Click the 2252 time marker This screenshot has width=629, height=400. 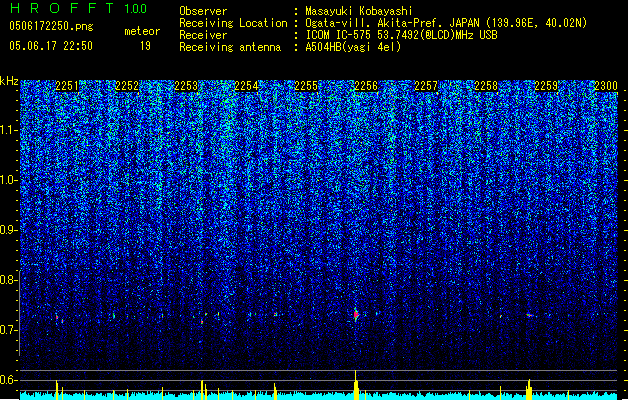tap(127, 86)
